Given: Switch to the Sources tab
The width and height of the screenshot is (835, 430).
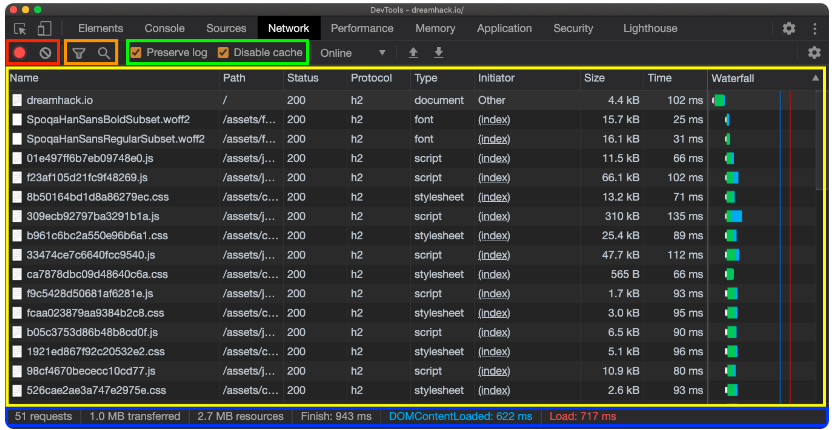Looking at the screenshot, I should [x=226, y=28].
